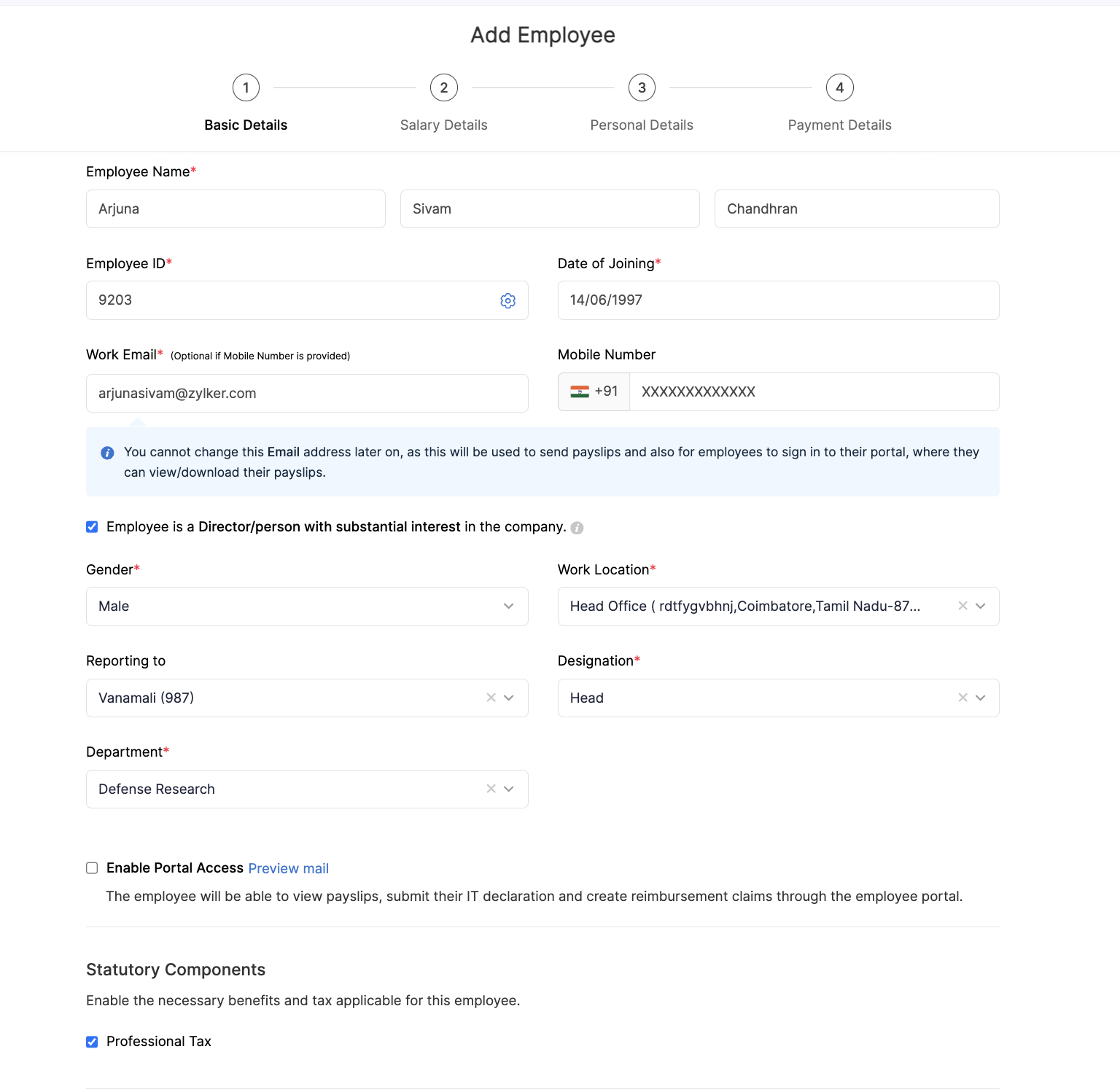1120x1092 pixels.
Task: Click the blue info icon in email notice
Action: click(107, 453)
